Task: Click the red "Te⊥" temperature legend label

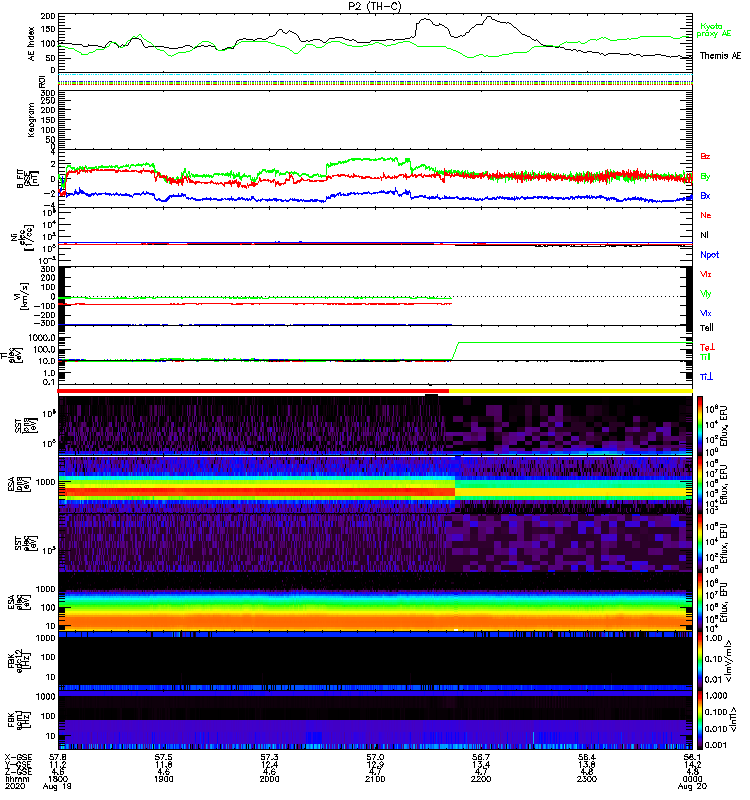Action: click(x=707, y=347)
